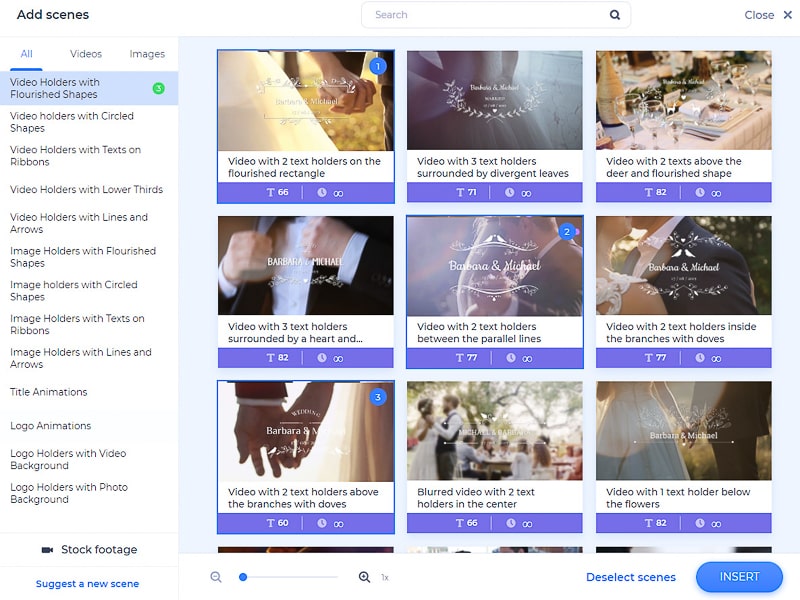800x600 pixels.
Task: Click inside the Search input field
Action: tap(496, 15)
